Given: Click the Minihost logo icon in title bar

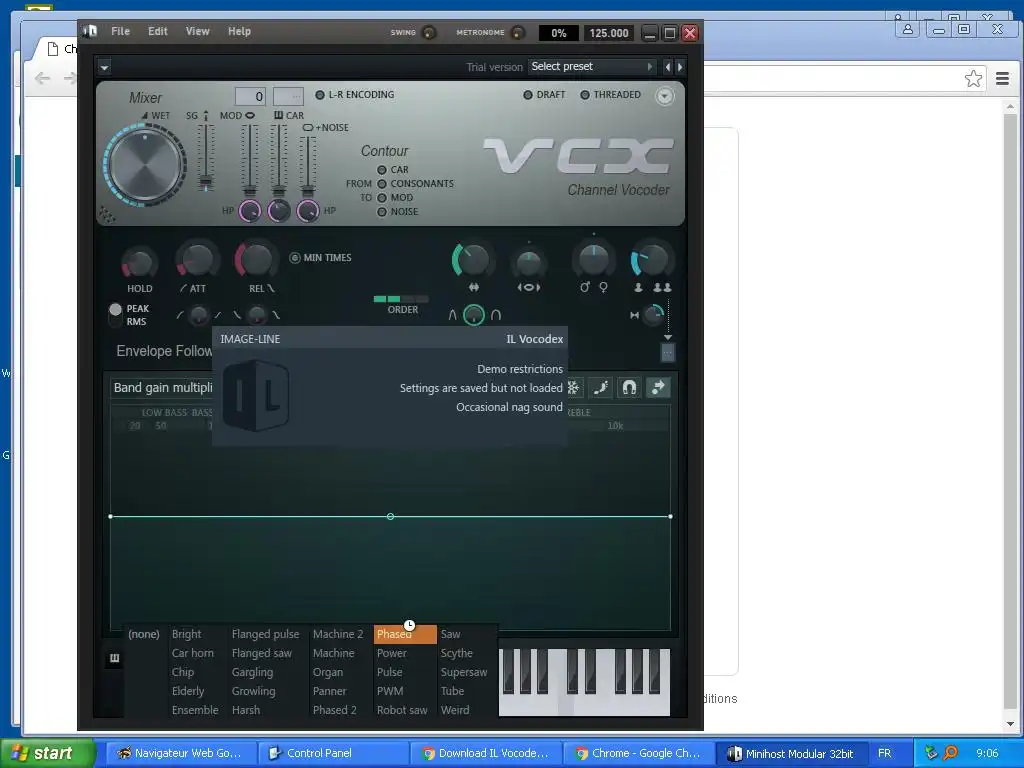Looking at the screenshot, I should [x=90, y=31].
